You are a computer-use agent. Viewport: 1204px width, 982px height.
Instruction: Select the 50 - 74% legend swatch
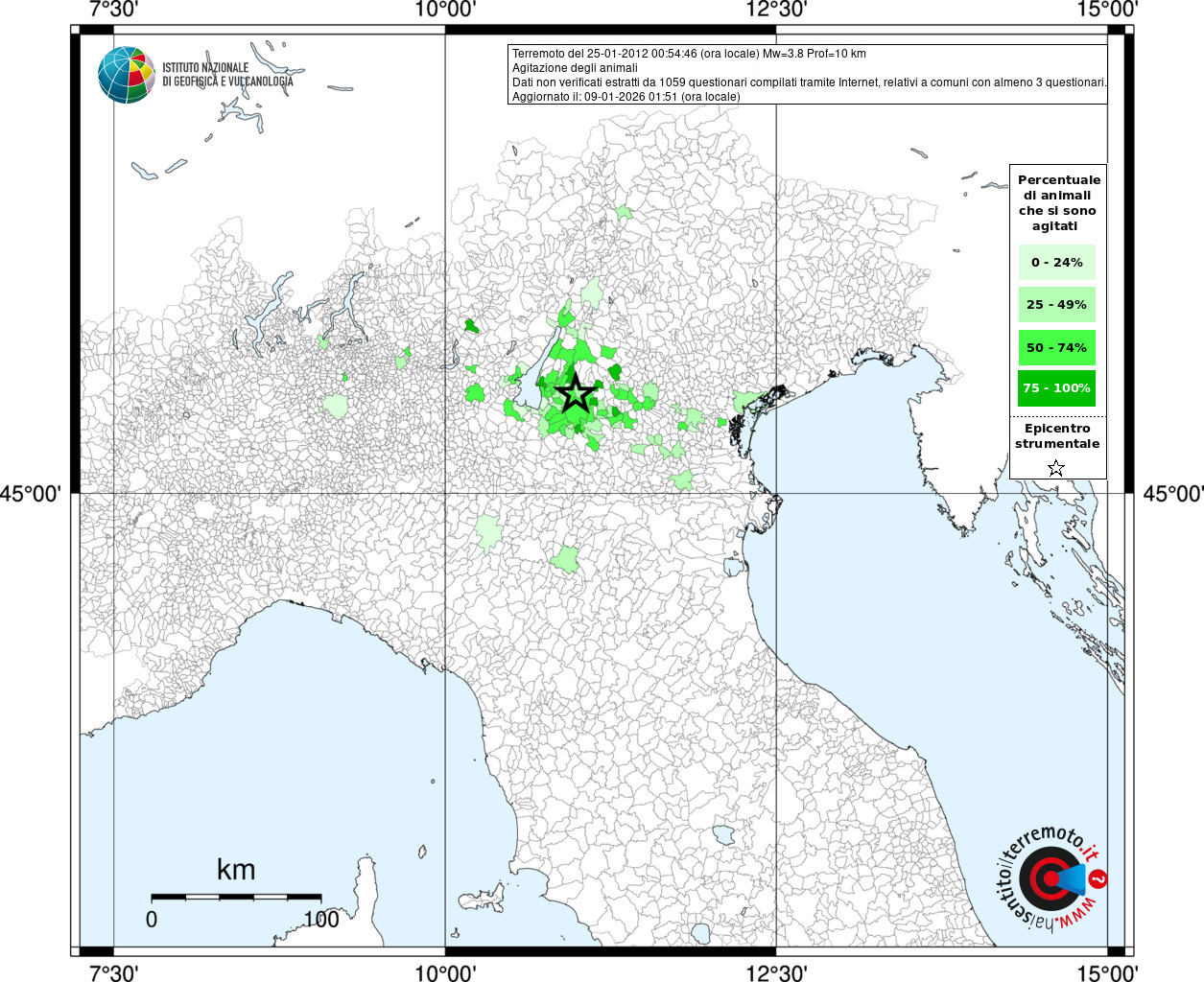point(1056,347)
